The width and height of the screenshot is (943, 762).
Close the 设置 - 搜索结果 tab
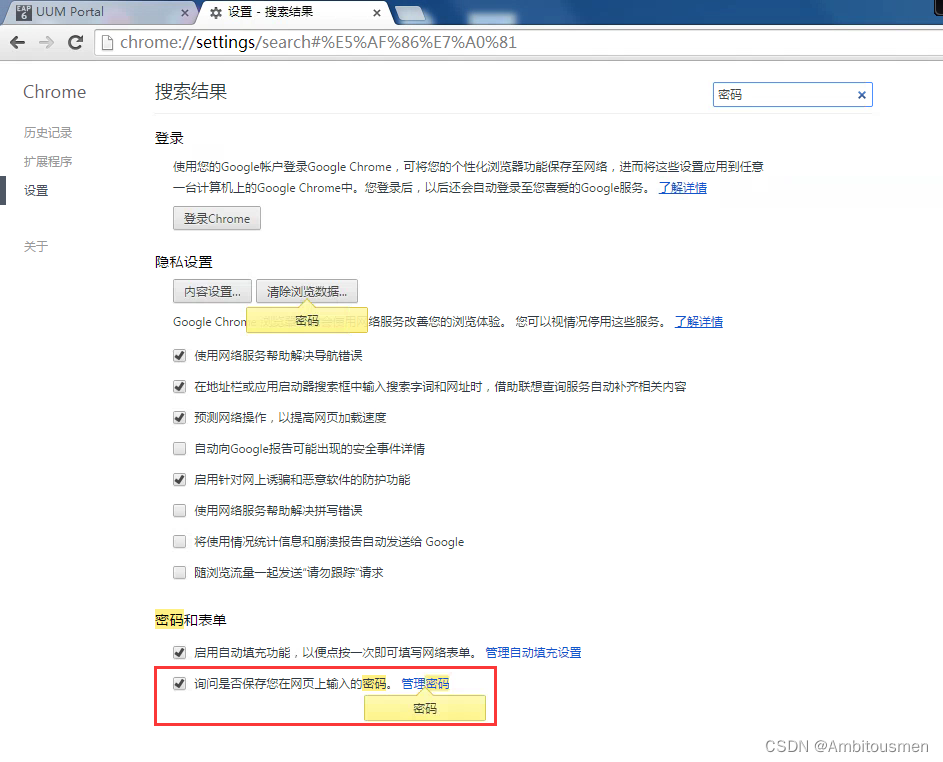(x=377, y=13)
